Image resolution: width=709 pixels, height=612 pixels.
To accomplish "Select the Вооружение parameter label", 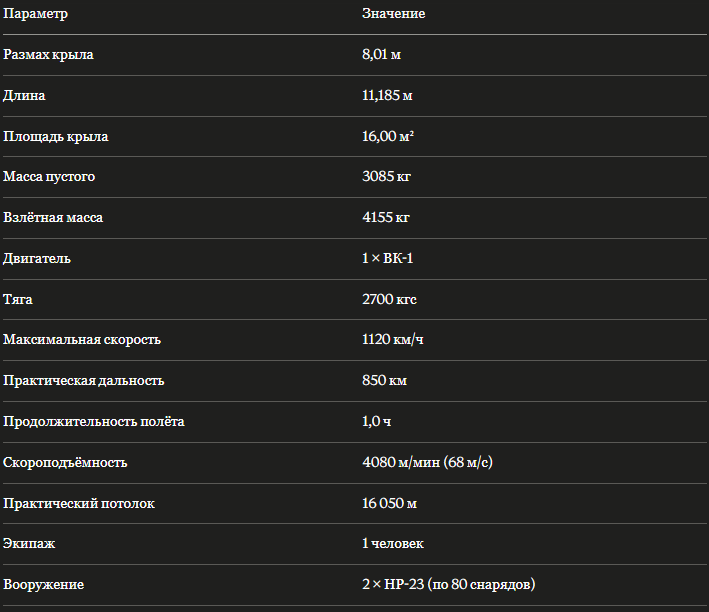I will tap(43, 585).
